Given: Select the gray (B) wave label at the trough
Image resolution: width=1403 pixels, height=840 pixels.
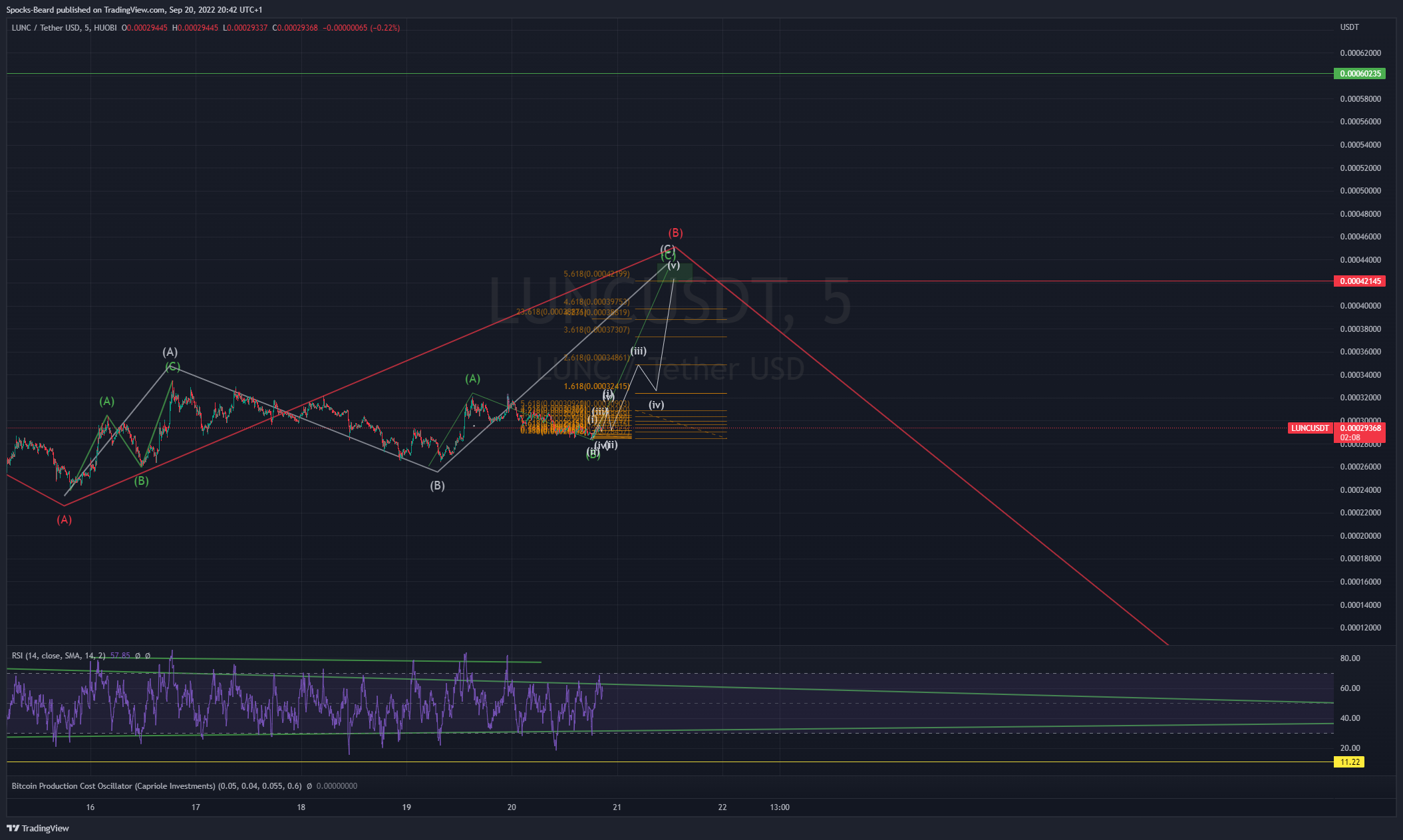Looking at the screenshot, I should pos(437,486).
